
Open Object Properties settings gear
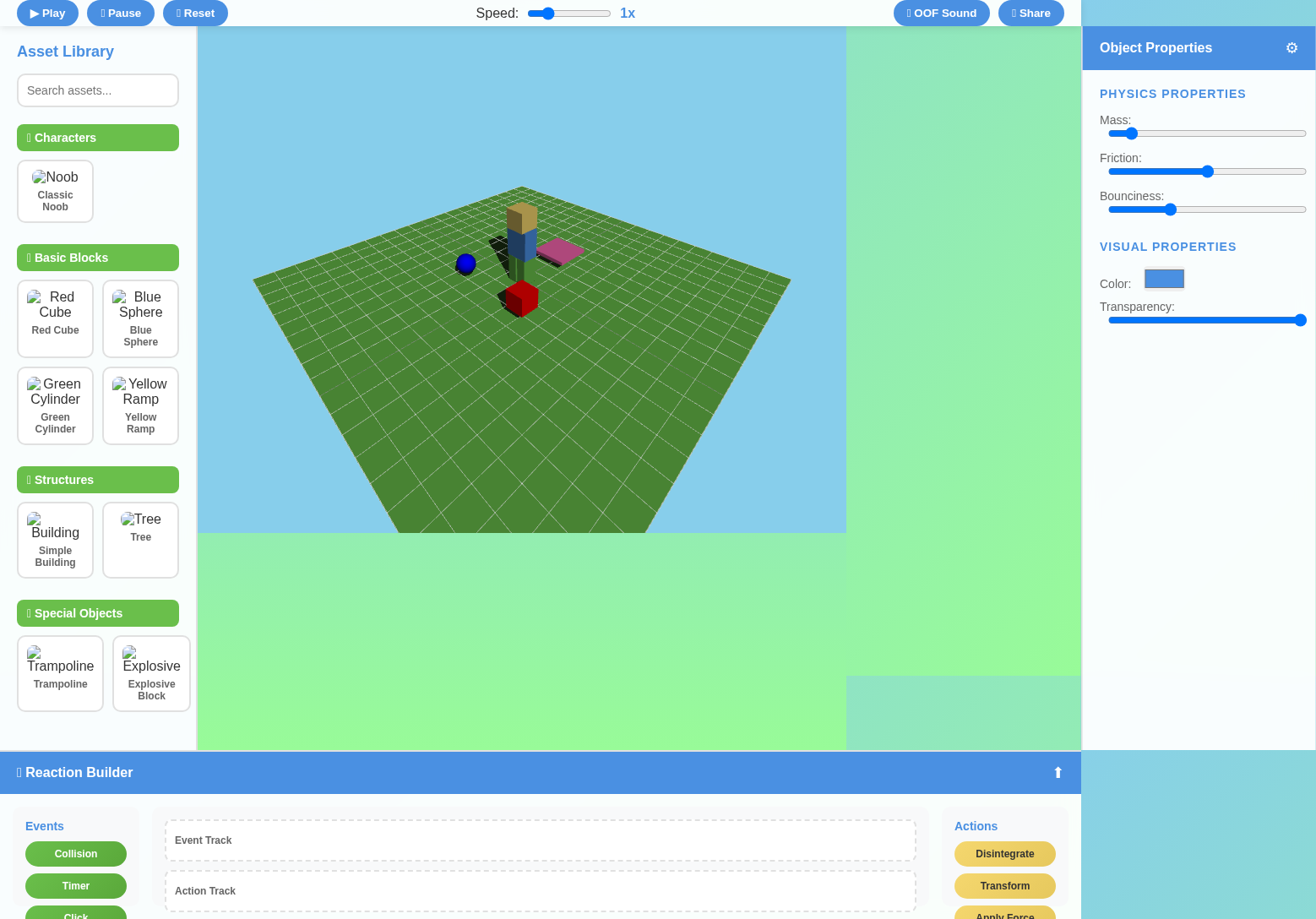point(1291,48)
